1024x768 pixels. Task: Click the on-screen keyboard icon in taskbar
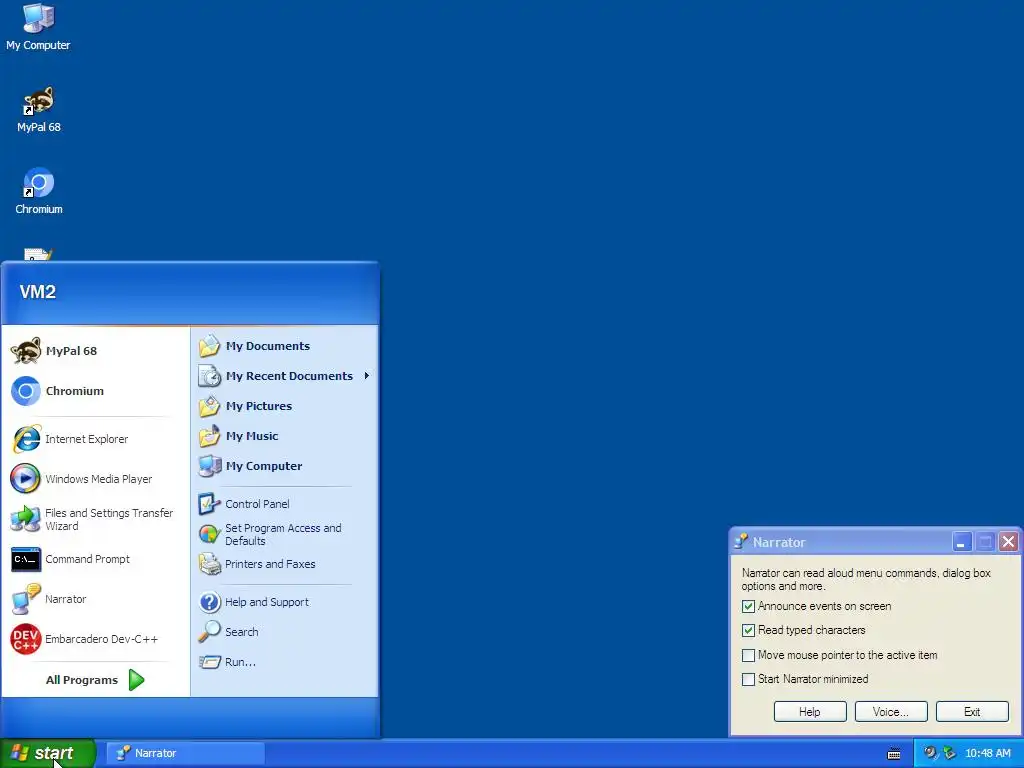[894, 754]
